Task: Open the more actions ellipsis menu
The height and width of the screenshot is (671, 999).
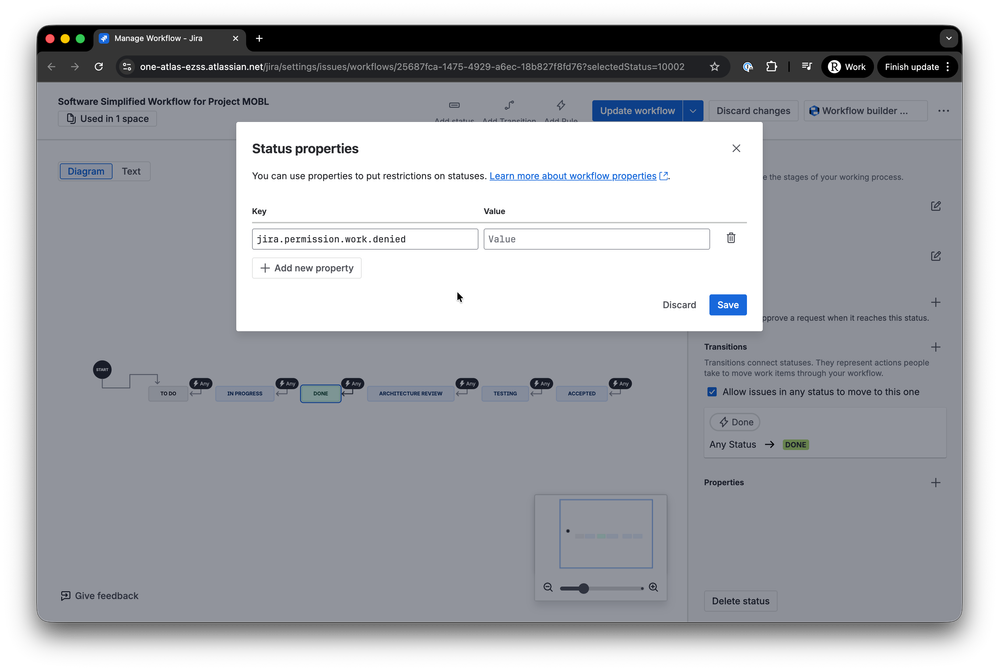Action: pyautogui.click(x=944, y=111)
